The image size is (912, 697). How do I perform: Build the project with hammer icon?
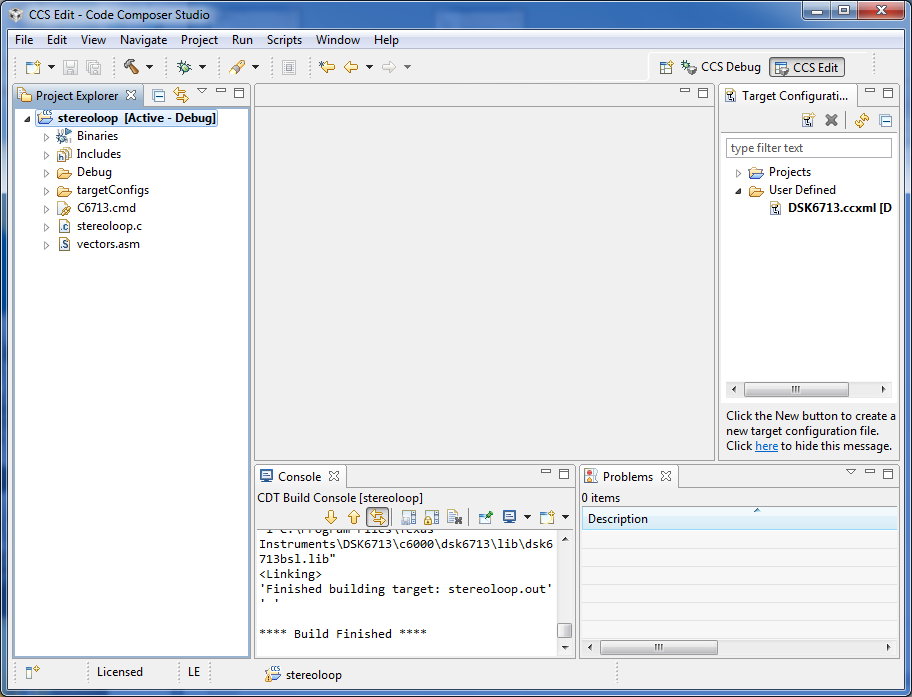[131, 67]
